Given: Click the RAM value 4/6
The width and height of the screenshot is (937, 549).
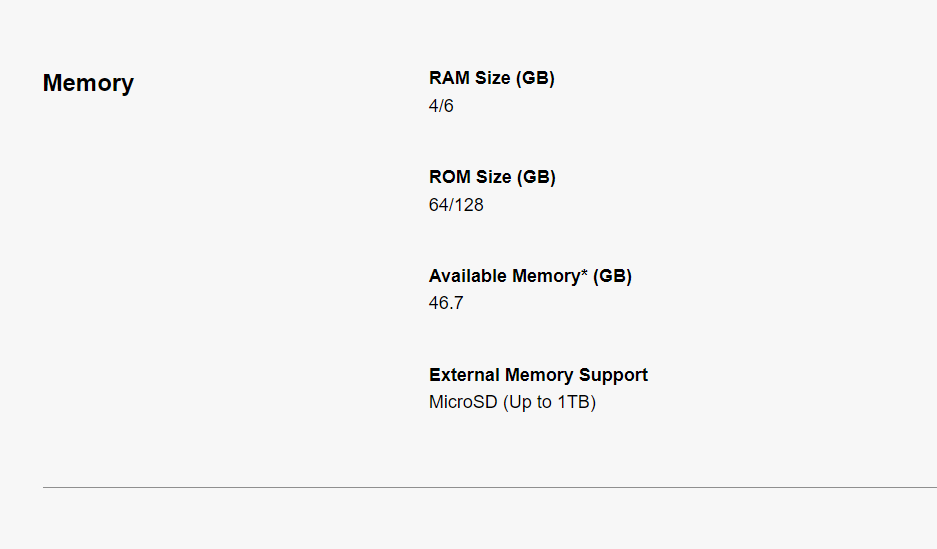Looking at the screenshot, I should click(x=441, y=105).
